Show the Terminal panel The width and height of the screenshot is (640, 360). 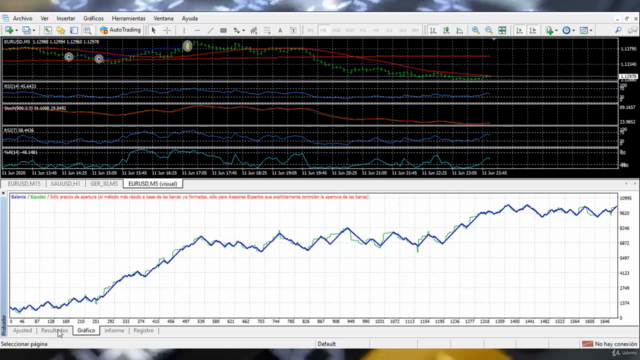coord(74,30)
